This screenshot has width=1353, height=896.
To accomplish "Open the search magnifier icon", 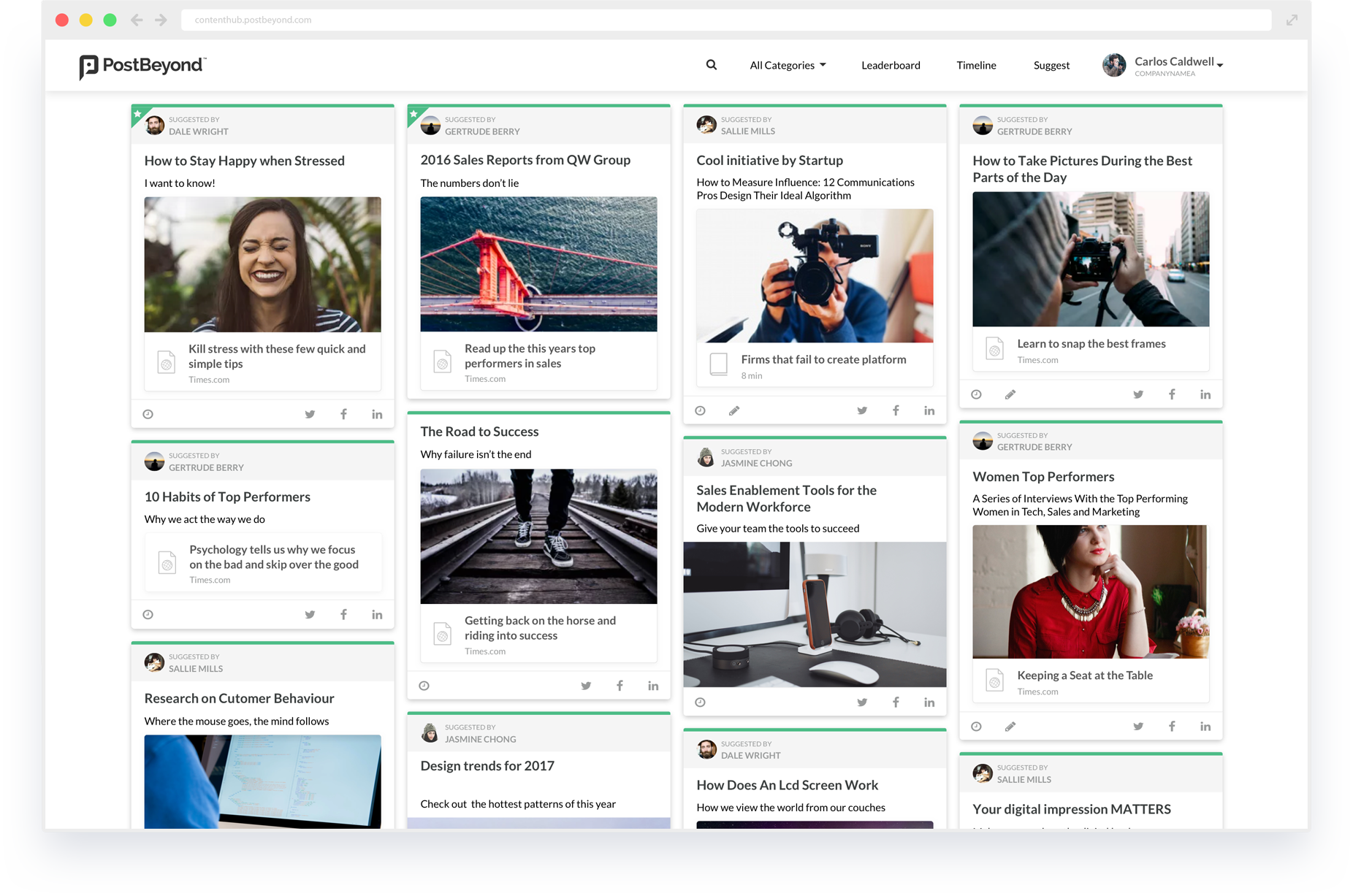I will (712, 65).
